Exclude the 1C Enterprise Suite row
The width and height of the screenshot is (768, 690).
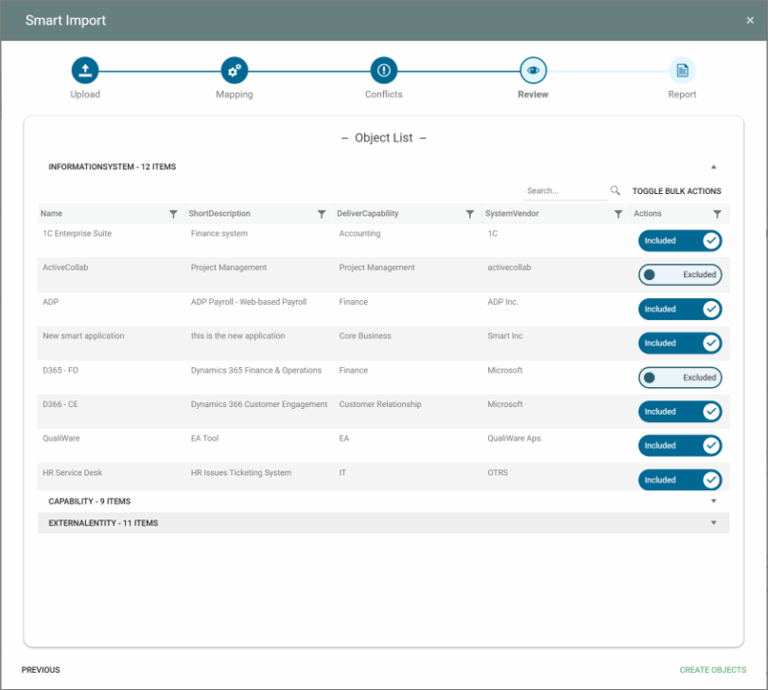pos(680,241)
